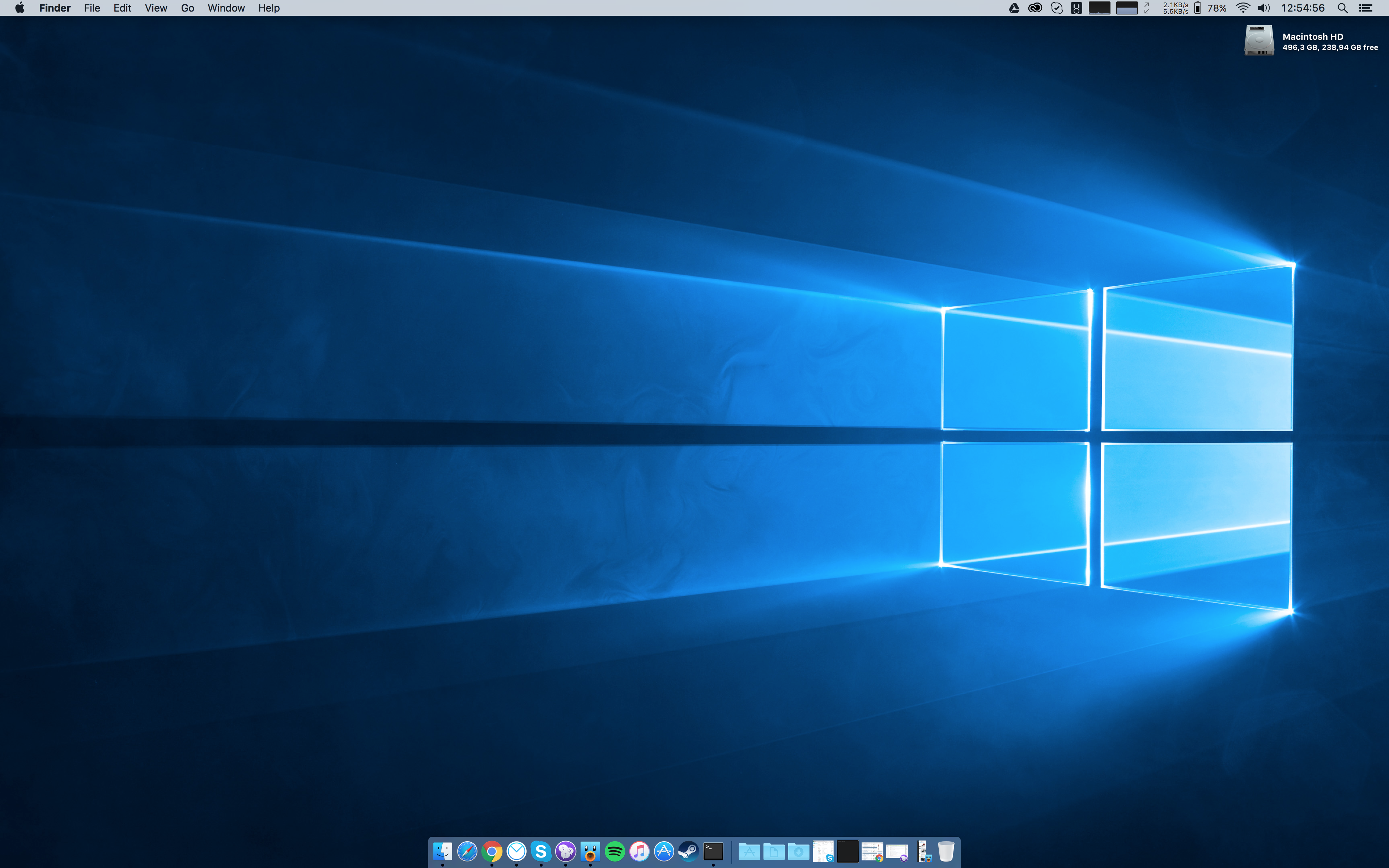Screen dimensions: 1389x868
Task: Open Airmail from the Dock
Action: coord(517,851)
